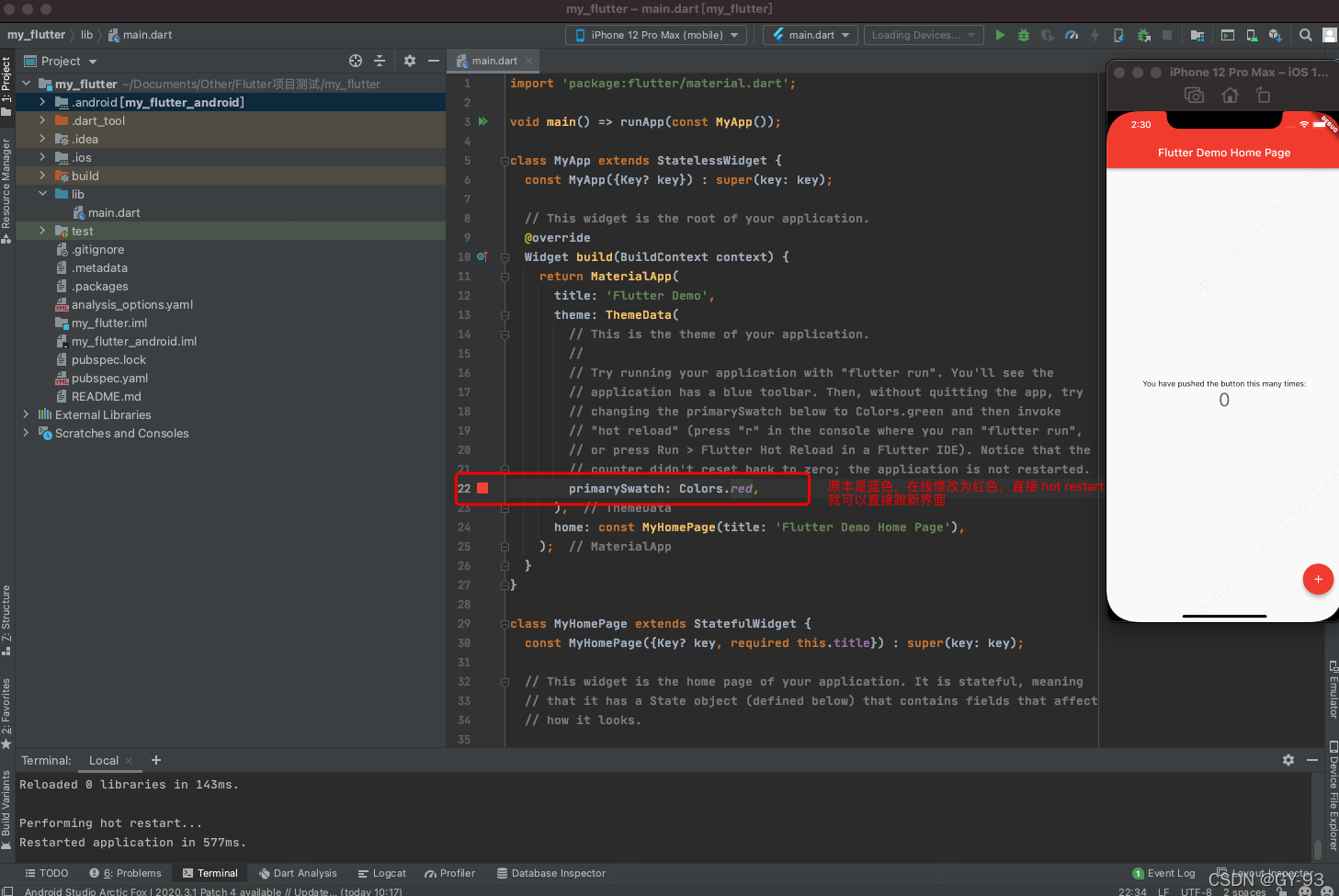Hide the Terminal panel with minus icon
This screenshot has width=1339, height=896.
(1312, 760)
